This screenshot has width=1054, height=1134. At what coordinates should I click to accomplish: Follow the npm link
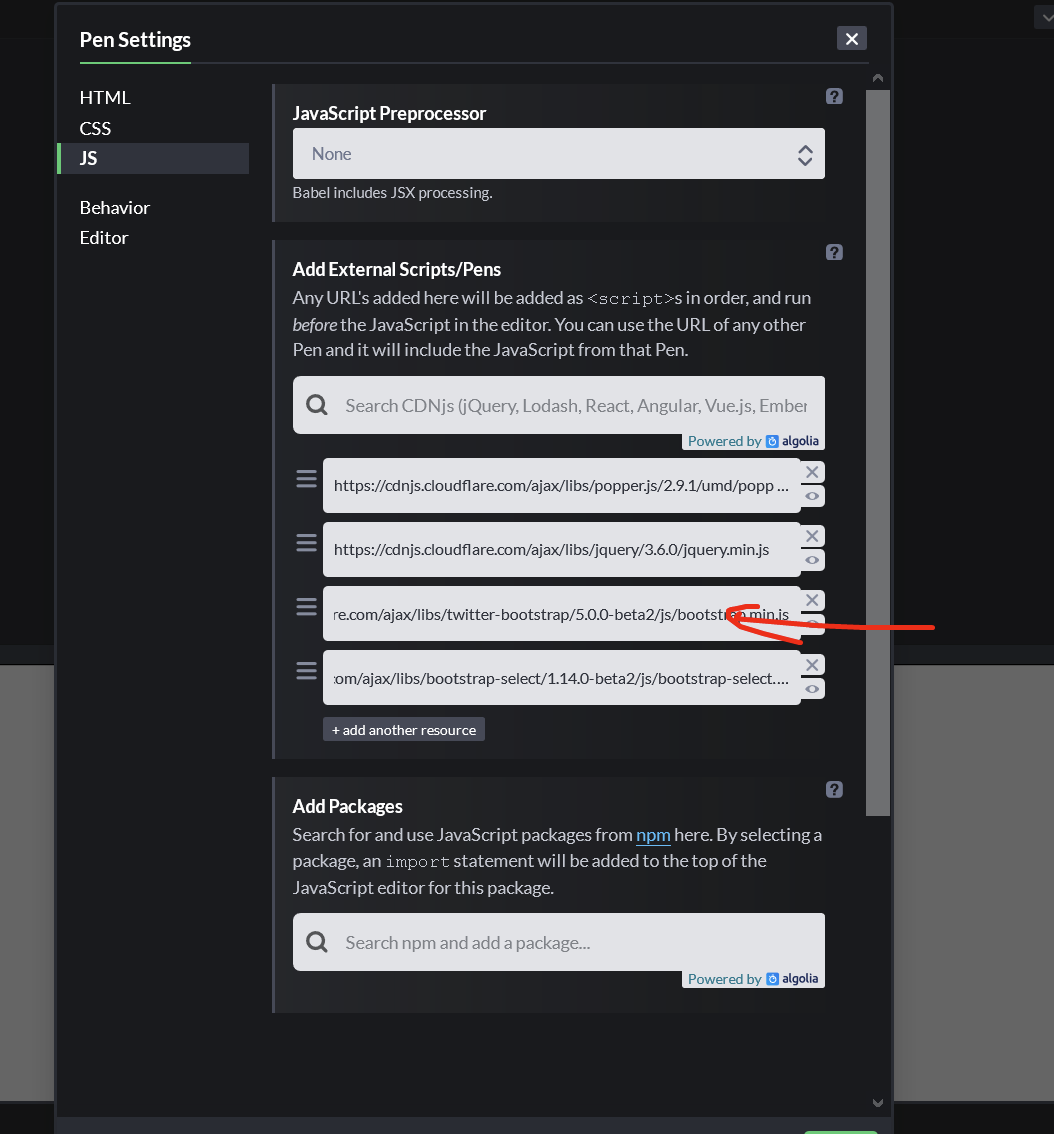coord(653,835)
